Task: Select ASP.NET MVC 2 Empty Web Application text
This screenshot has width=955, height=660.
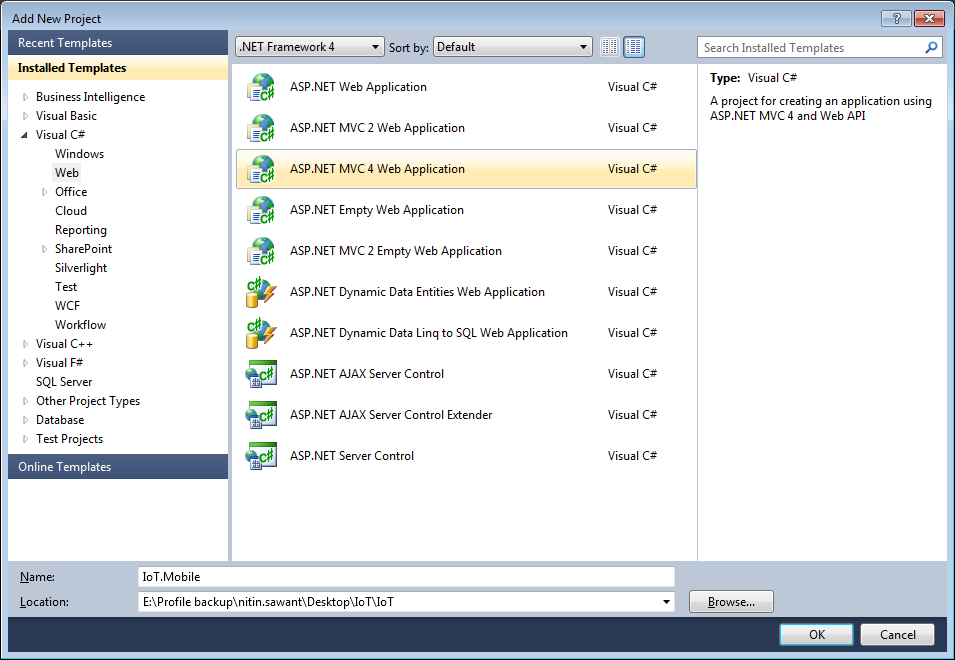Action: [x=396, y=251]
